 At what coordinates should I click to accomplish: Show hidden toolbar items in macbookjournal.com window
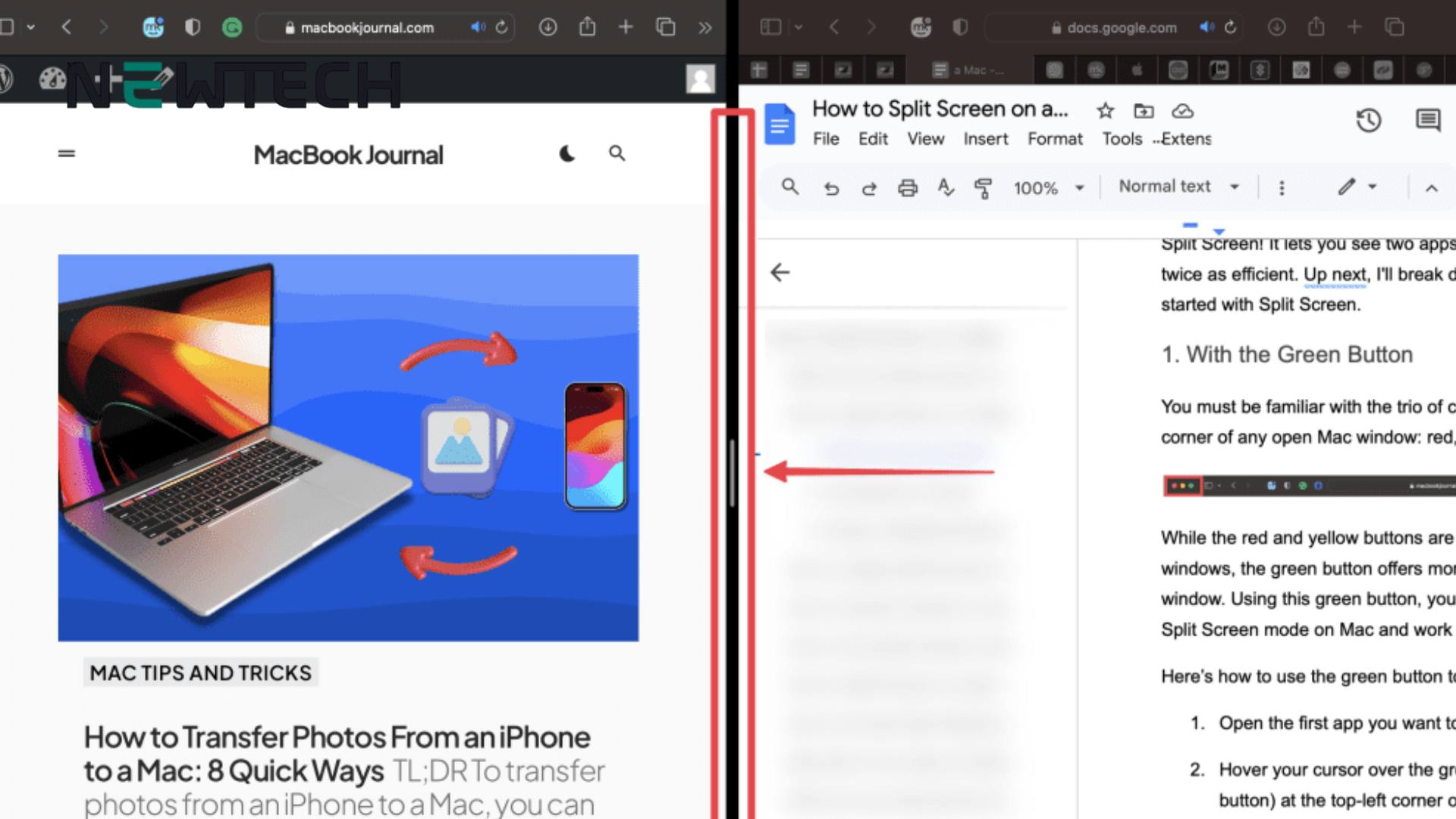click(x=705, y=28)
